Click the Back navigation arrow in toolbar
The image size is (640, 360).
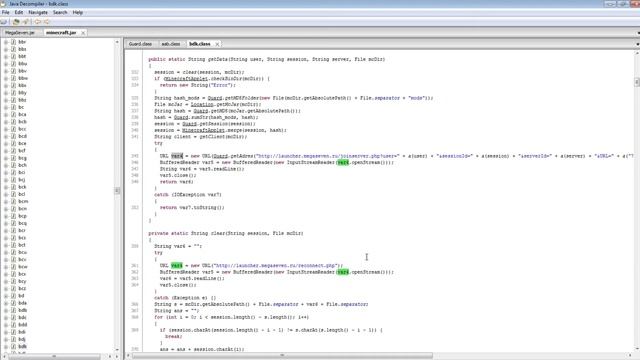[x=37, y=22]
